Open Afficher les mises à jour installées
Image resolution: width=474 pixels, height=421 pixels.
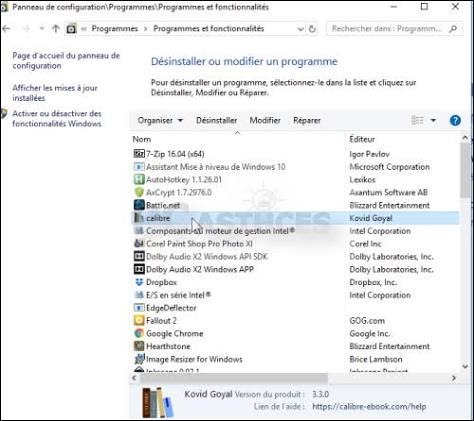(55, 93)
